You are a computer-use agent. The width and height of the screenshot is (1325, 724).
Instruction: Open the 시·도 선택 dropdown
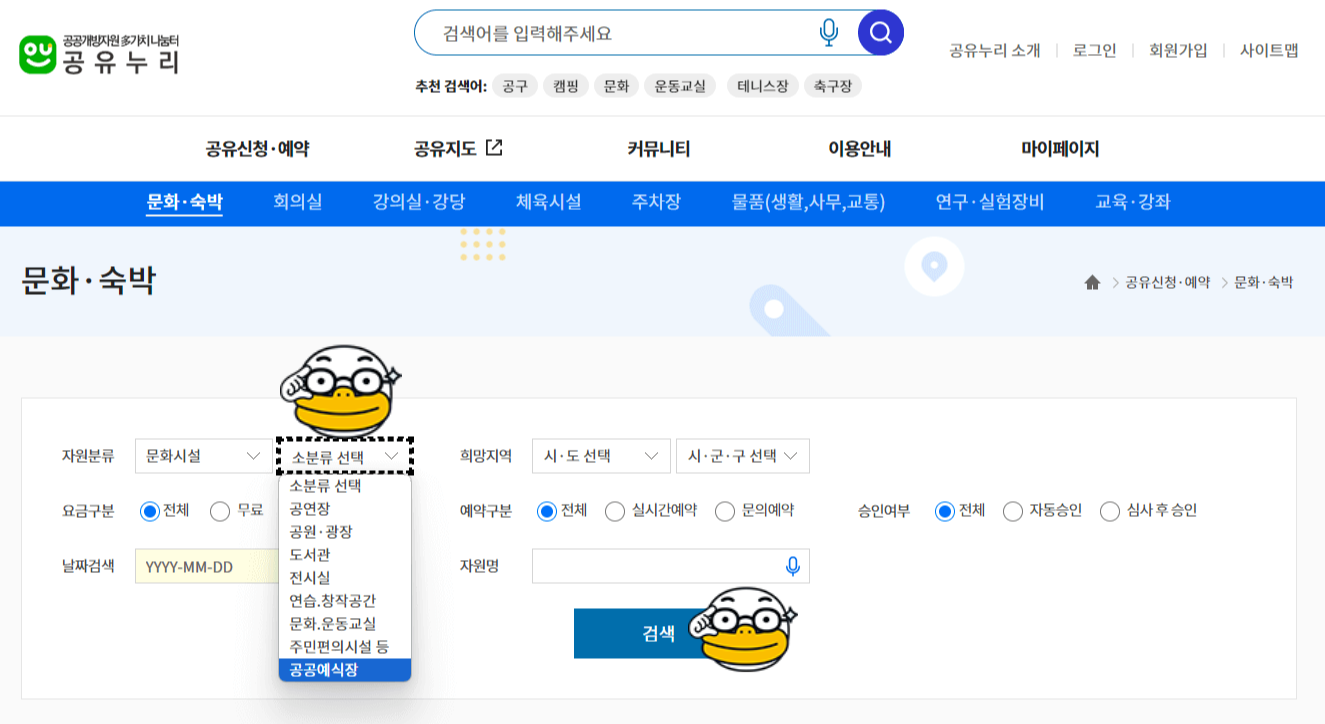(599, 456)
